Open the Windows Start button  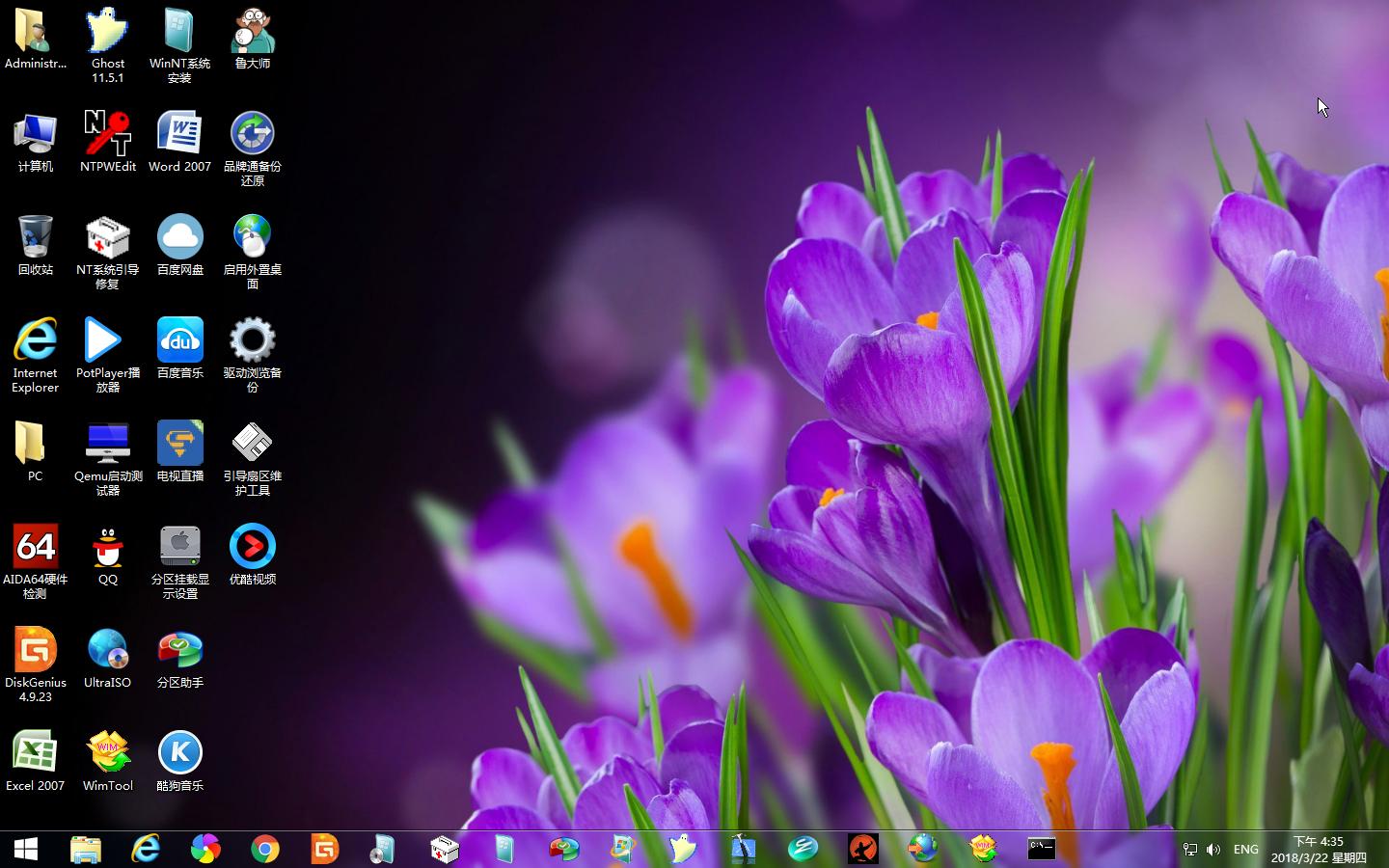coord(26,849)
